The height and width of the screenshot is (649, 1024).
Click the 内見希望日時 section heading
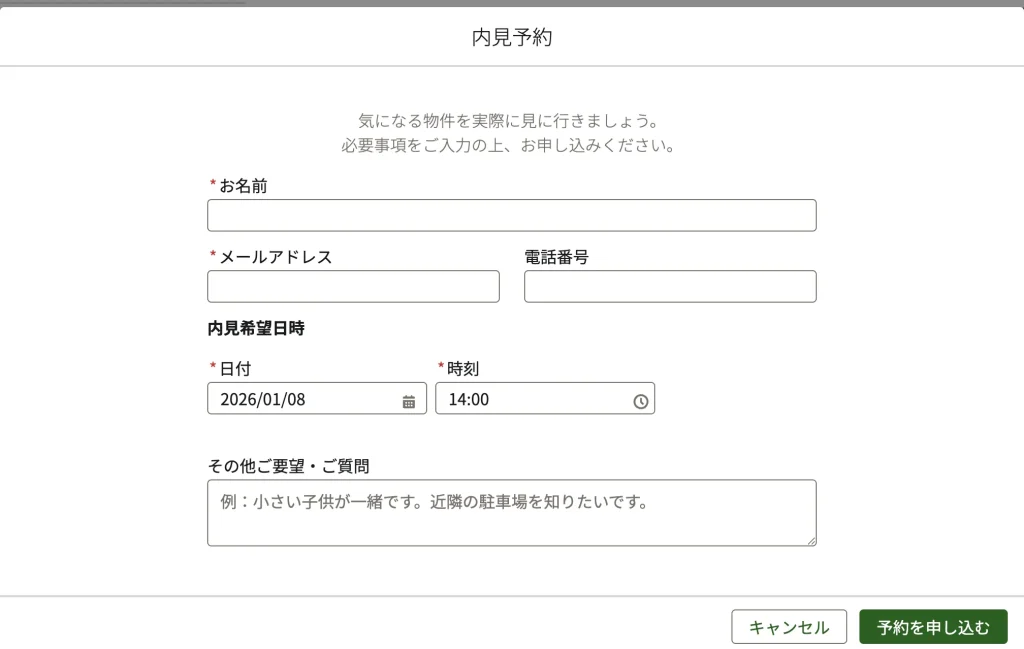coord(256,328)
